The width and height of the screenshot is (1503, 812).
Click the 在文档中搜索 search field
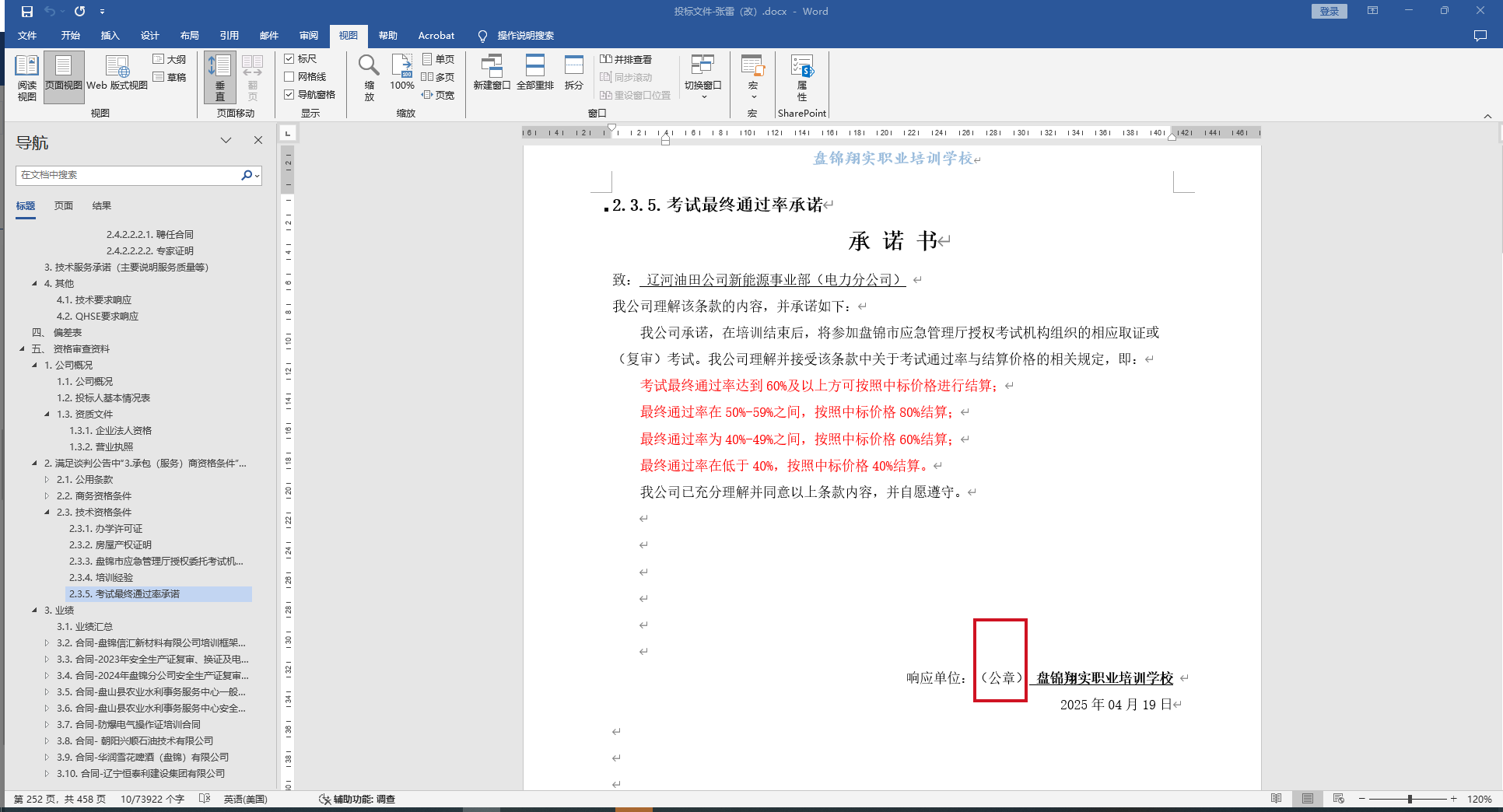coord(128,175)
